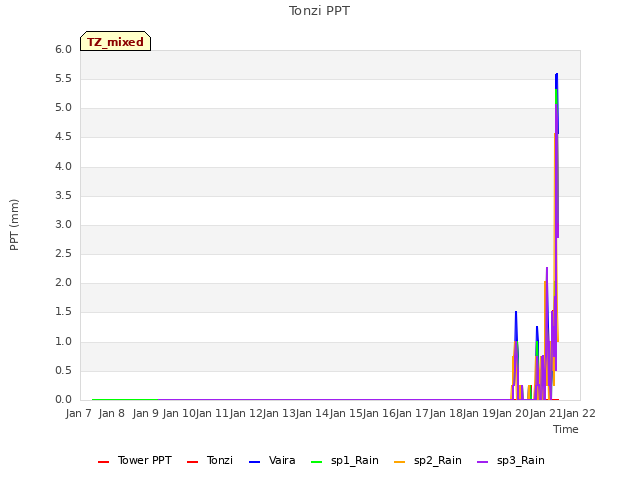Click the Jan 20 x-axis tick label
Viewport: 640px width, 480px height.
click(512, 413)
